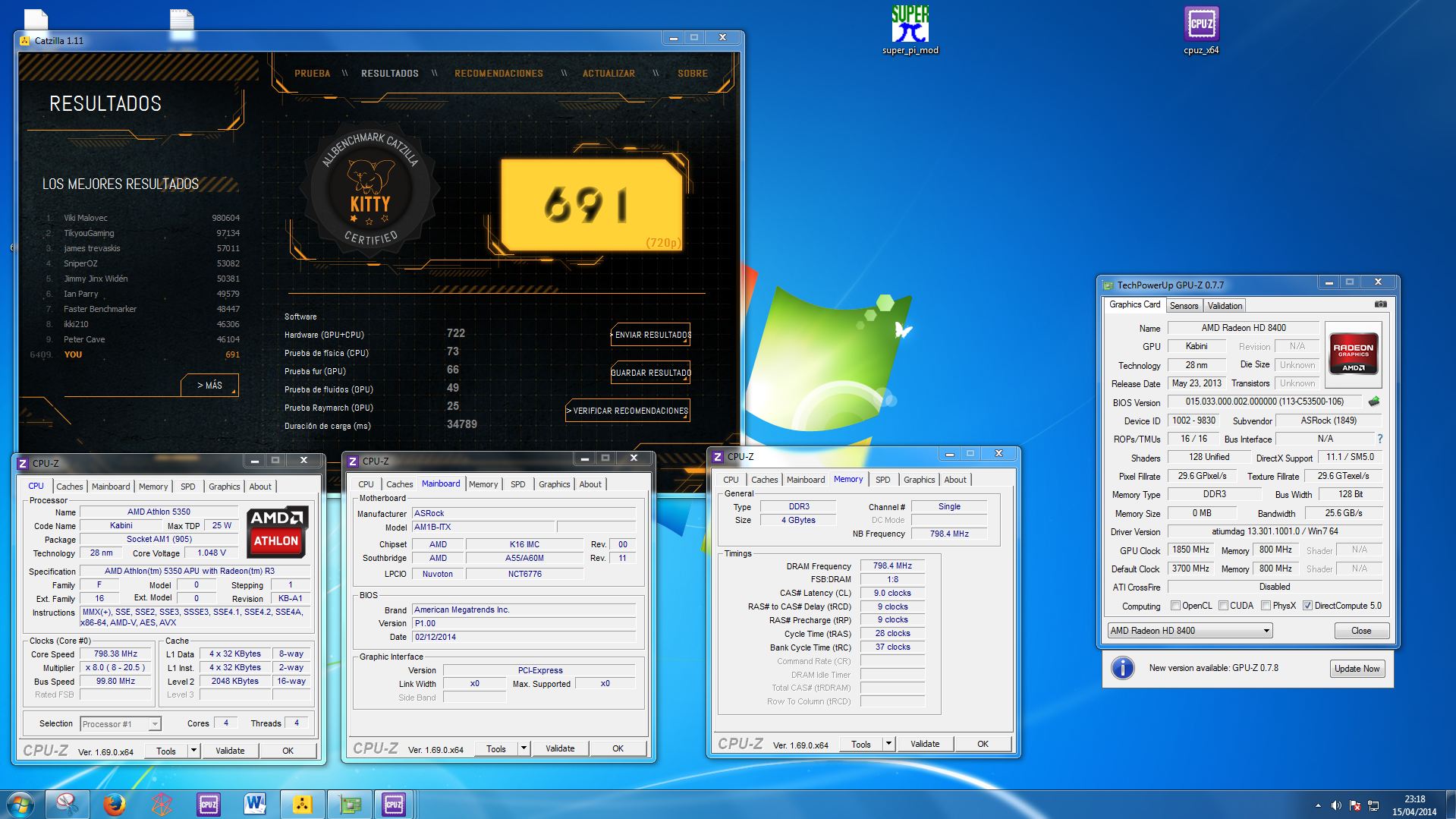Click Validate in the CPU-Z Memory window

click(x=925, y=744)
